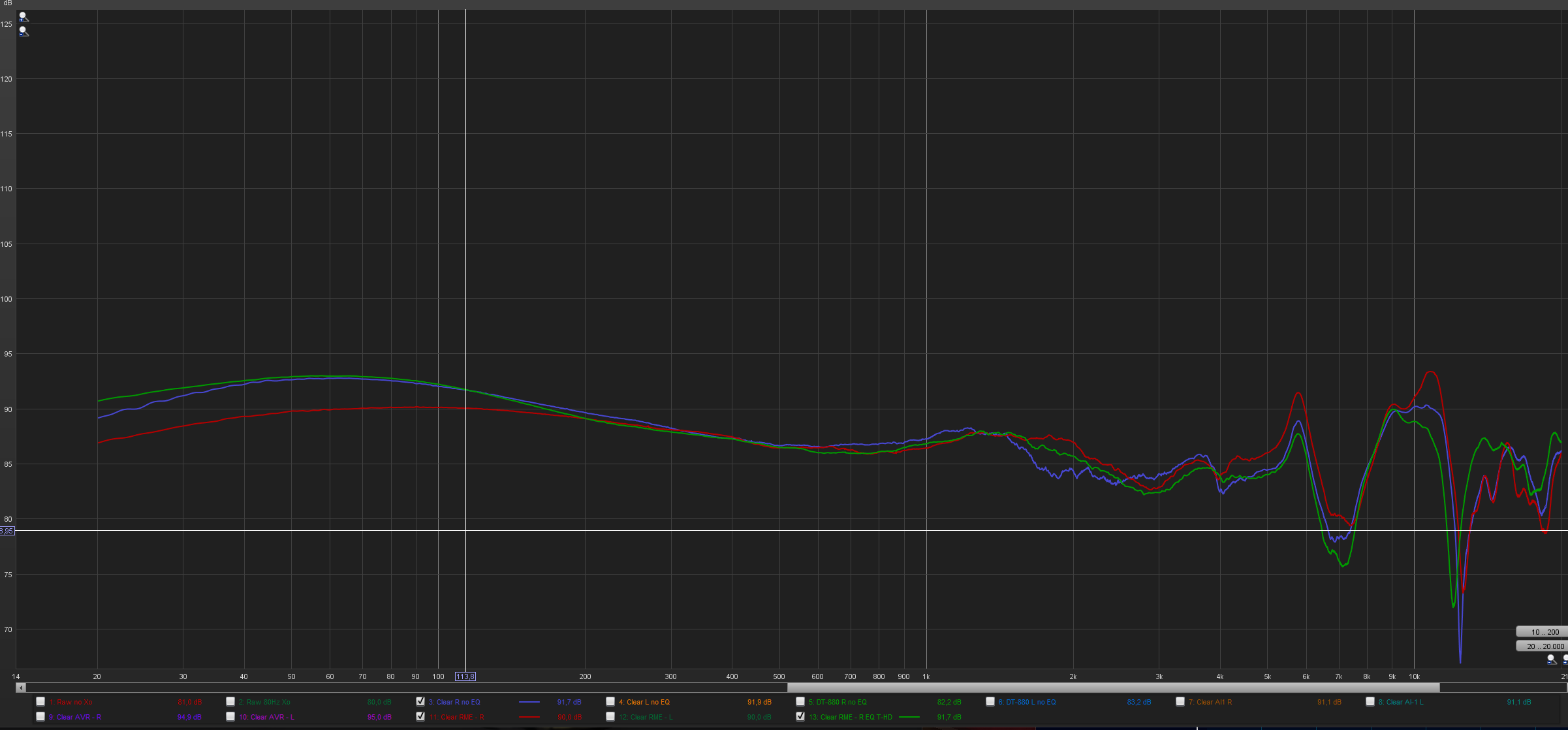Select legend label '6: DT-880 L no EQ'
This screenshot has height=730, width=1568.
(1027, 702)
